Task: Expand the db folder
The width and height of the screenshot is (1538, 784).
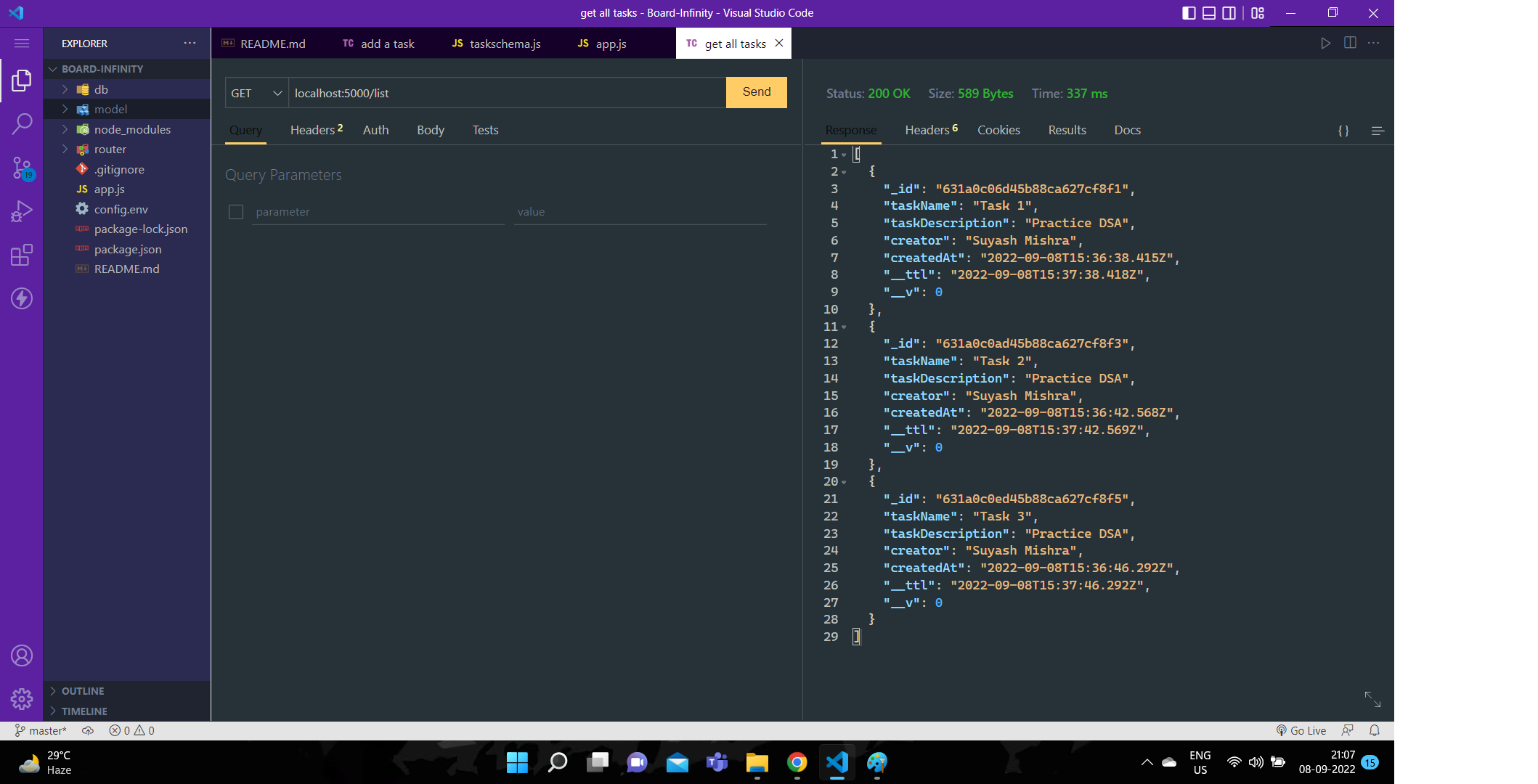Action: point(127,89)
